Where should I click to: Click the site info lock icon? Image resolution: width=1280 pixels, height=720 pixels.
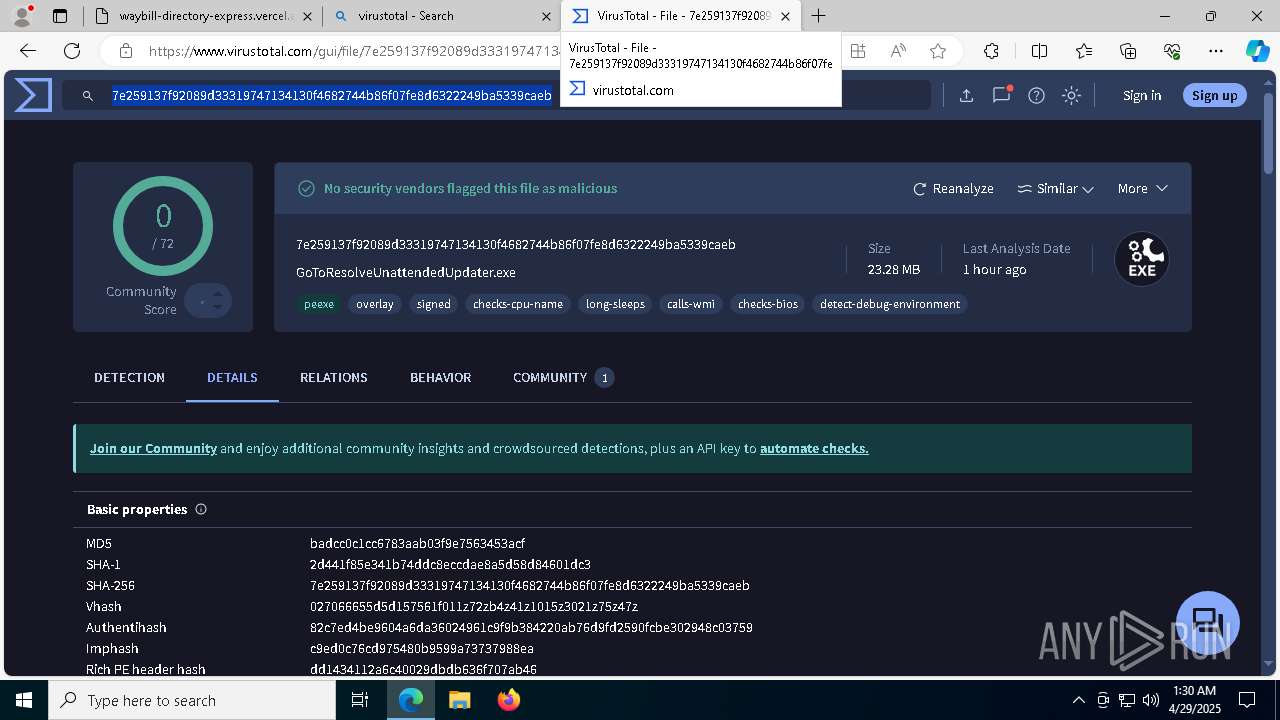point(125,51)
